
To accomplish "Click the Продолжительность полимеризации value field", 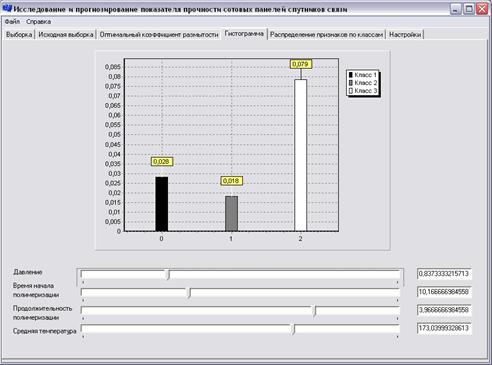I will pos(444,310).
